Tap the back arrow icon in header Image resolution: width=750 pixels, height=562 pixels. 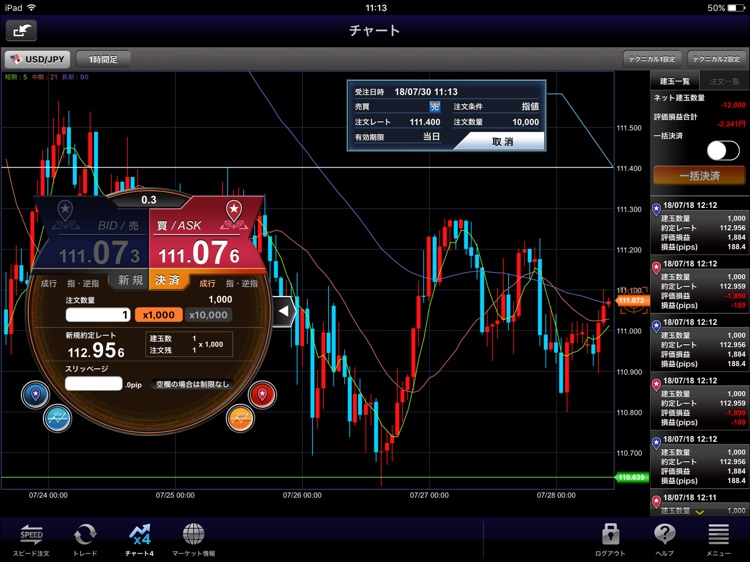pyautogui.click(x=21, y=31)
